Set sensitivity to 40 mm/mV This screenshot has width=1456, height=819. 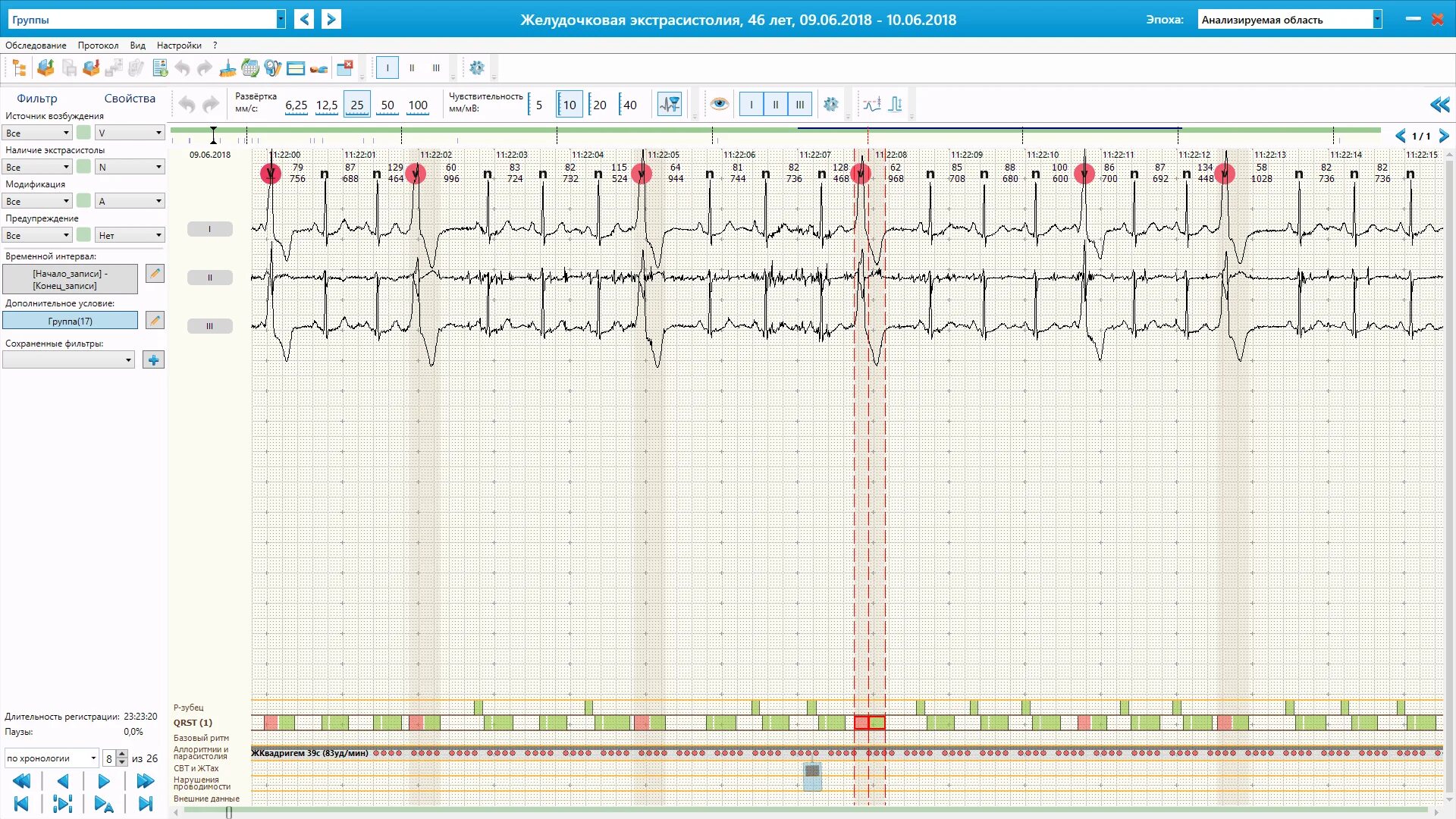tap(629, 105)
